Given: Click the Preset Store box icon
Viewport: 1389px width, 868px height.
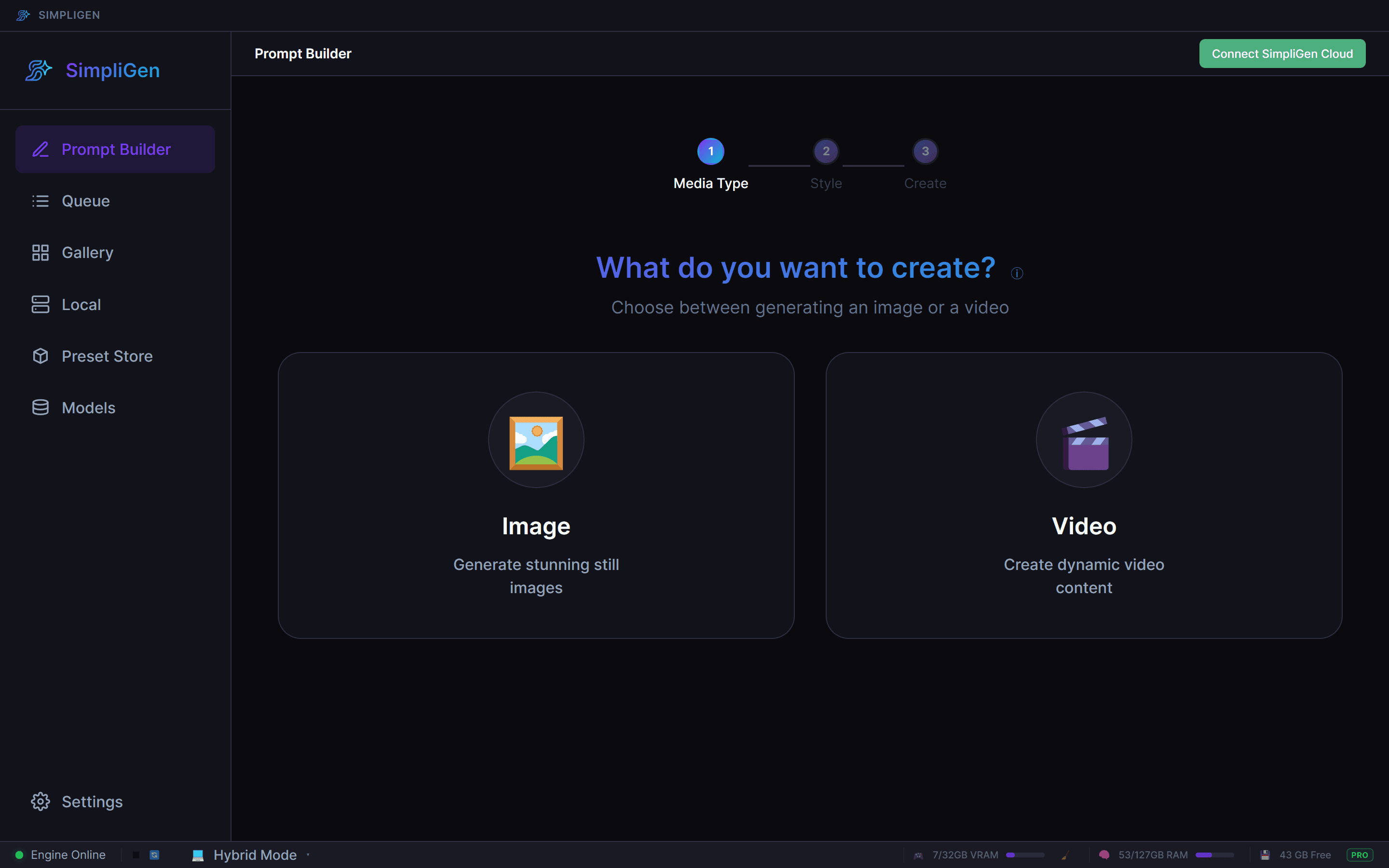Looking at the screenshot, I should tap(40, 356).
